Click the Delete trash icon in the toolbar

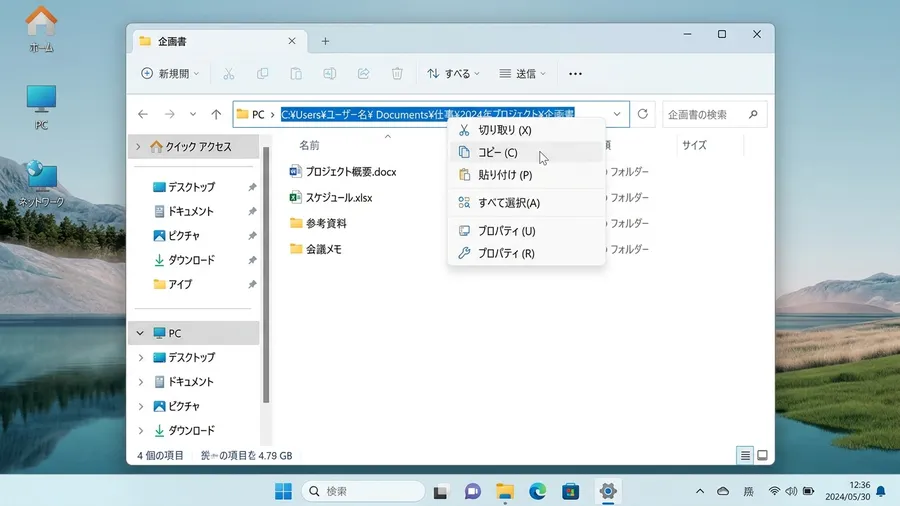click(x=397, y=73)
